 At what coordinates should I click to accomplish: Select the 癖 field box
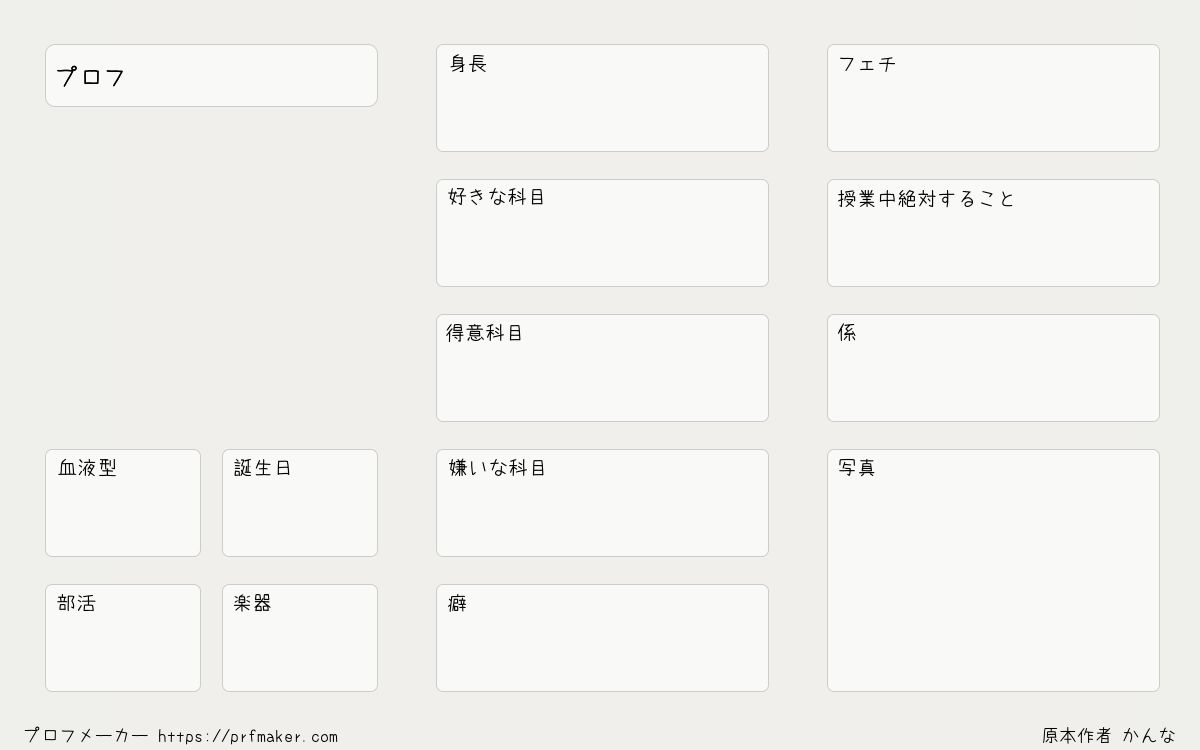pos(602,638)
